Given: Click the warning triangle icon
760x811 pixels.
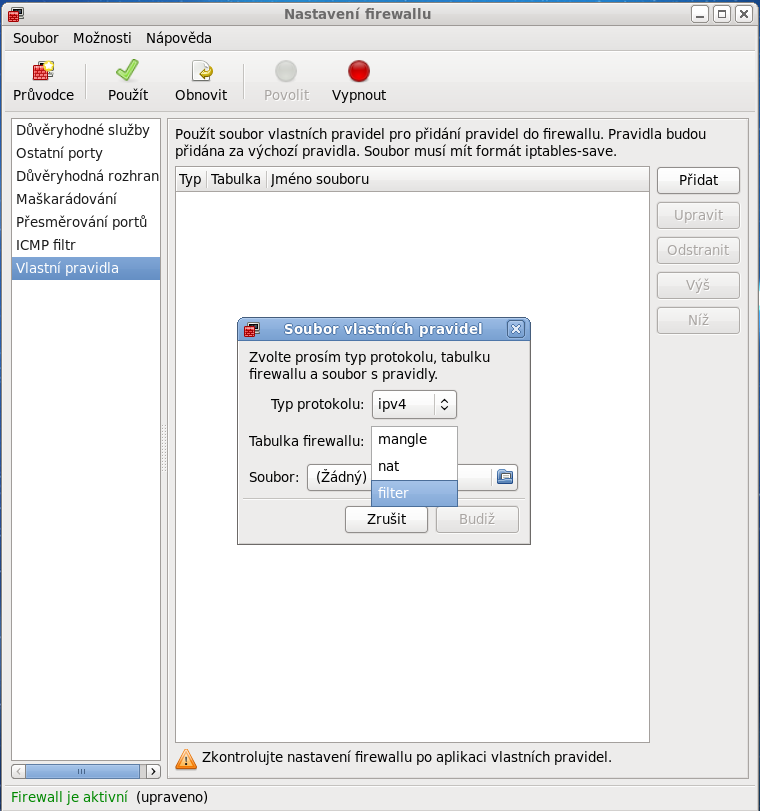Looking at the screenshot, I should (186, 759).
